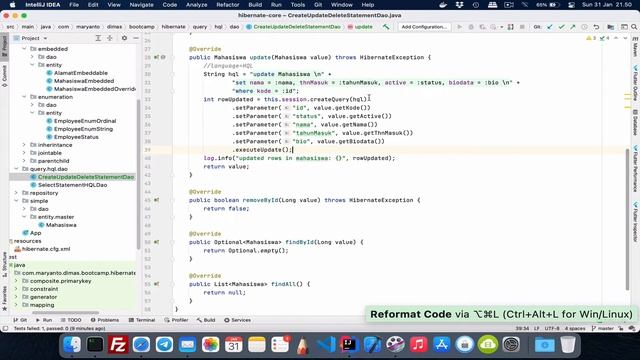Toggle tool window quick access bottom-left icon

pos(5,329)
